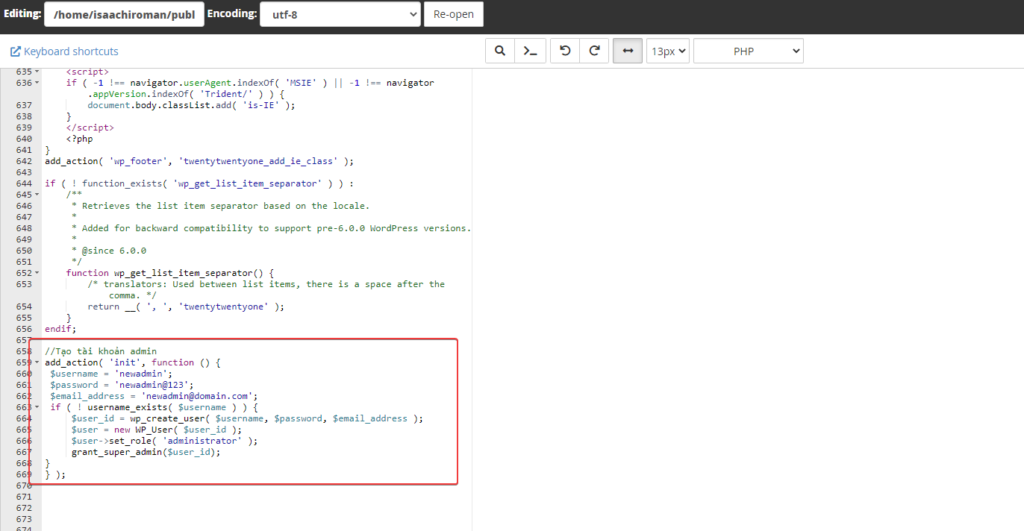Click empty line 671 in editor
This screenshot has height=531, width=1024.
[256, 497]
